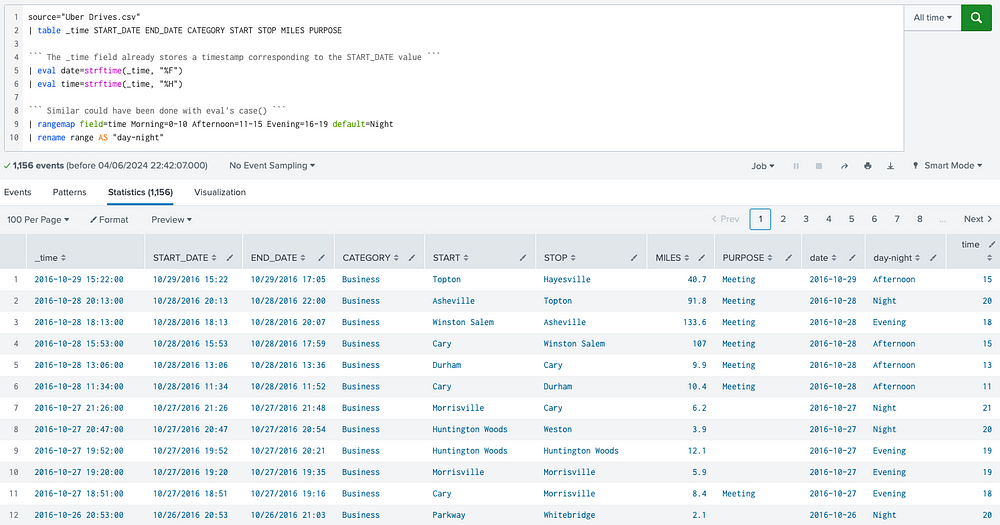Image resolution: width=1000 pixels, height=525 pixels.
Task: Sort by day-night using its sort arrows
Action: (917, 258)
